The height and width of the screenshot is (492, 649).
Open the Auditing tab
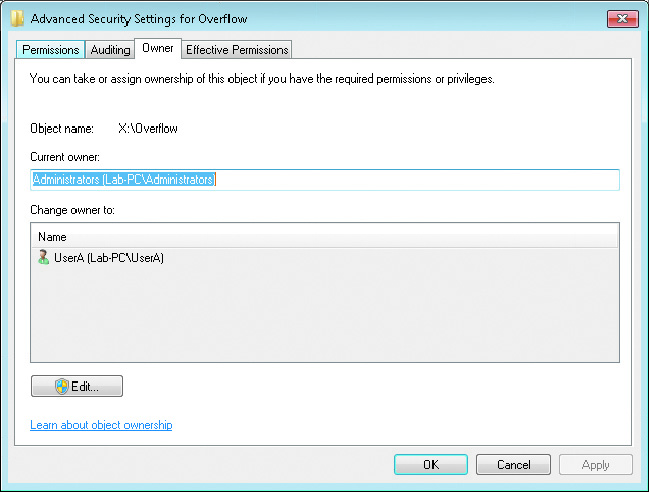tap(110, 50)
